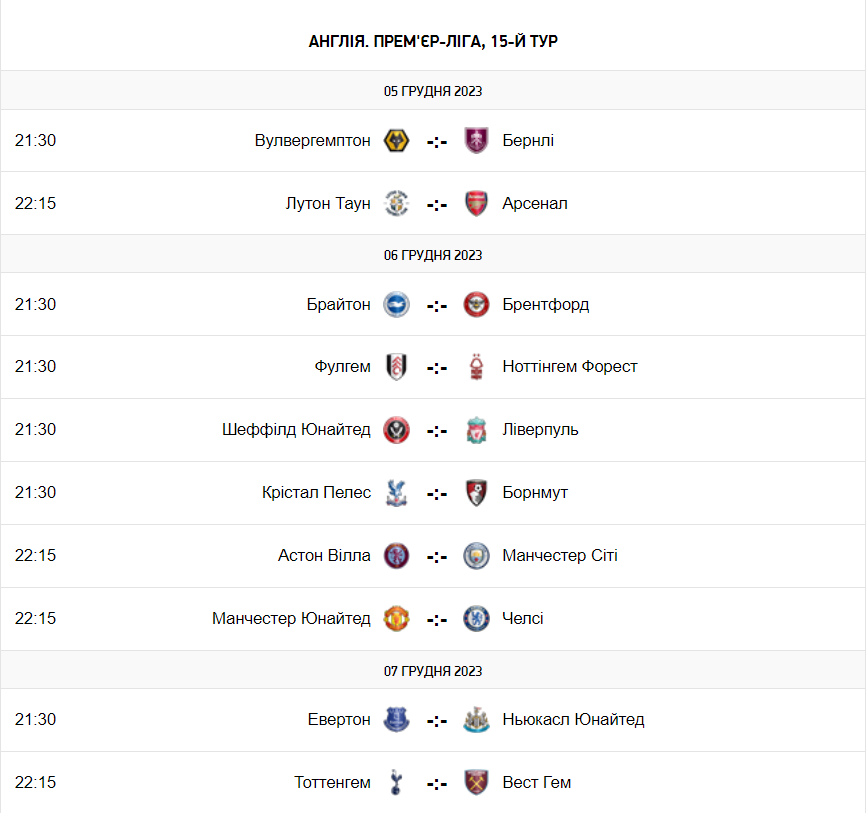This screenshot has width=866, height=813.
Task: Click the Борнмут club crest
Action: click(476, 492)
